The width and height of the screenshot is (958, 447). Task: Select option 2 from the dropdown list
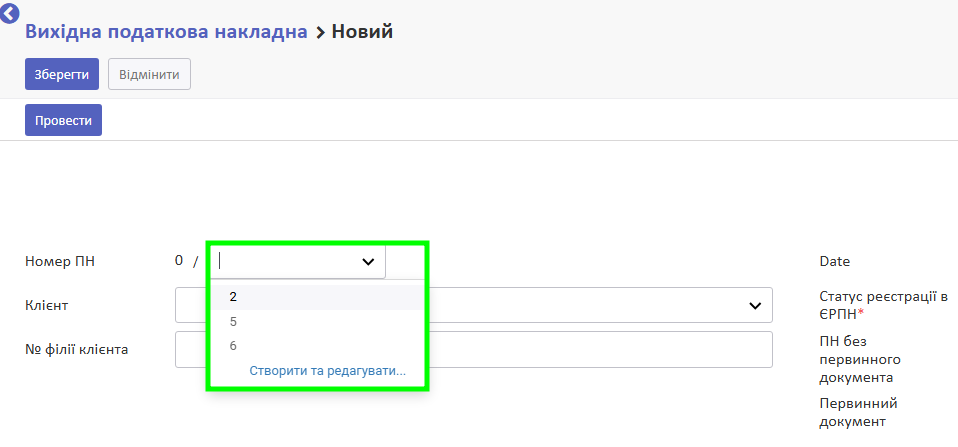coord(318,297)
